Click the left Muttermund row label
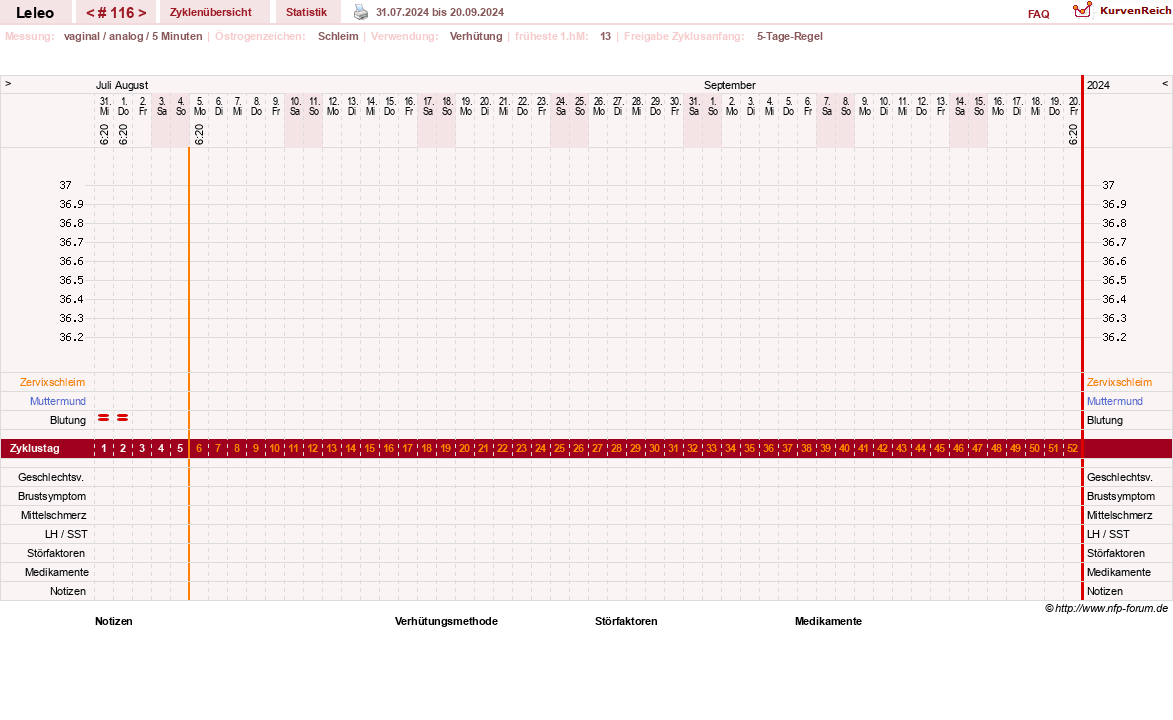The height and width of the screenshot is (720, 1173). 58,401
